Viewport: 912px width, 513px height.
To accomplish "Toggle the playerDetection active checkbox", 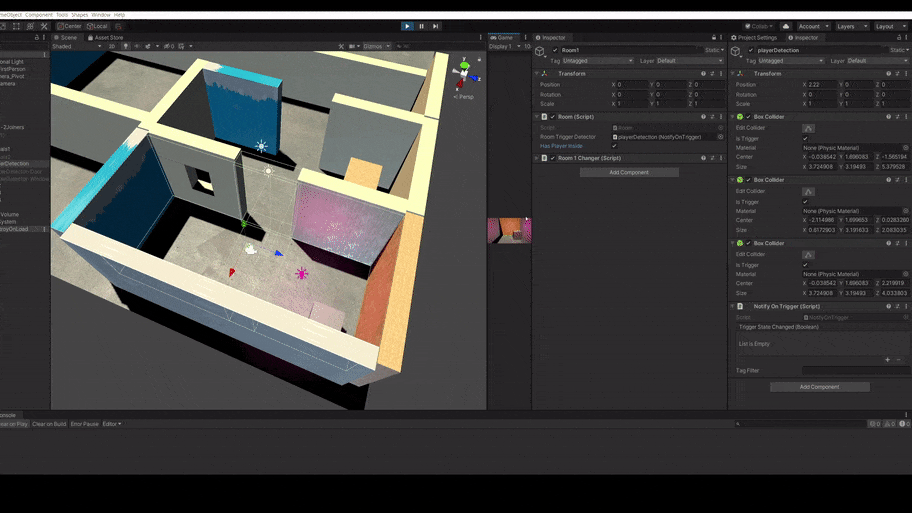I will [751, 50].
